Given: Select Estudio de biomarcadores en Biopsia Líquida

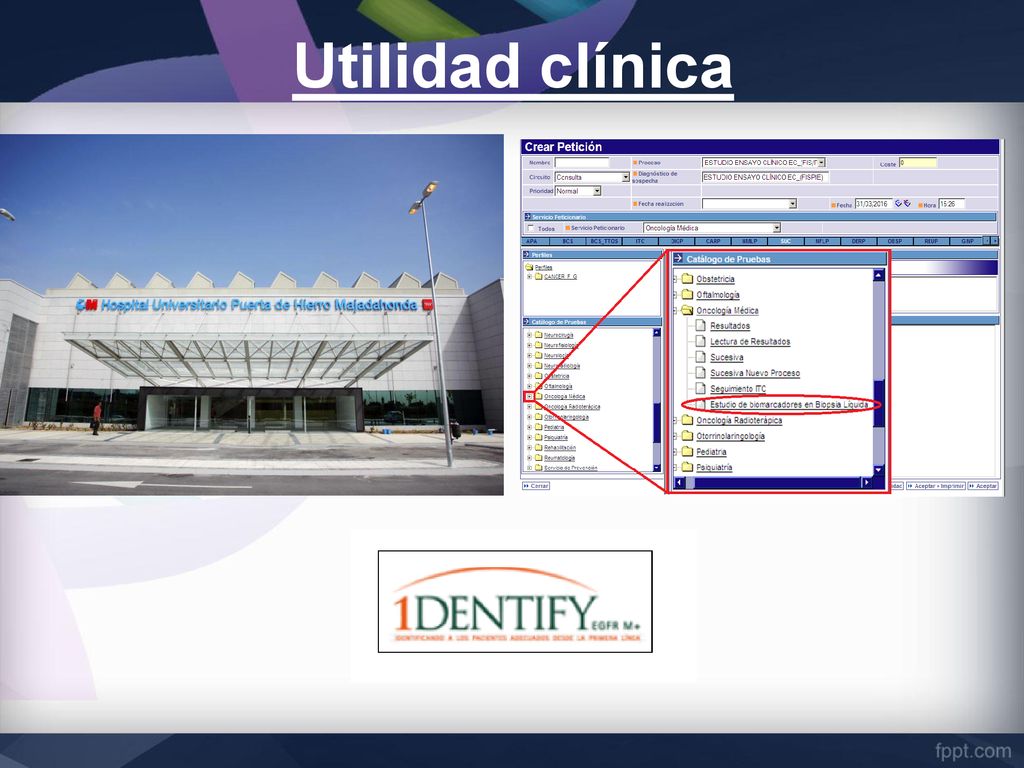Looking at the screenshot, I should [789, 405].
